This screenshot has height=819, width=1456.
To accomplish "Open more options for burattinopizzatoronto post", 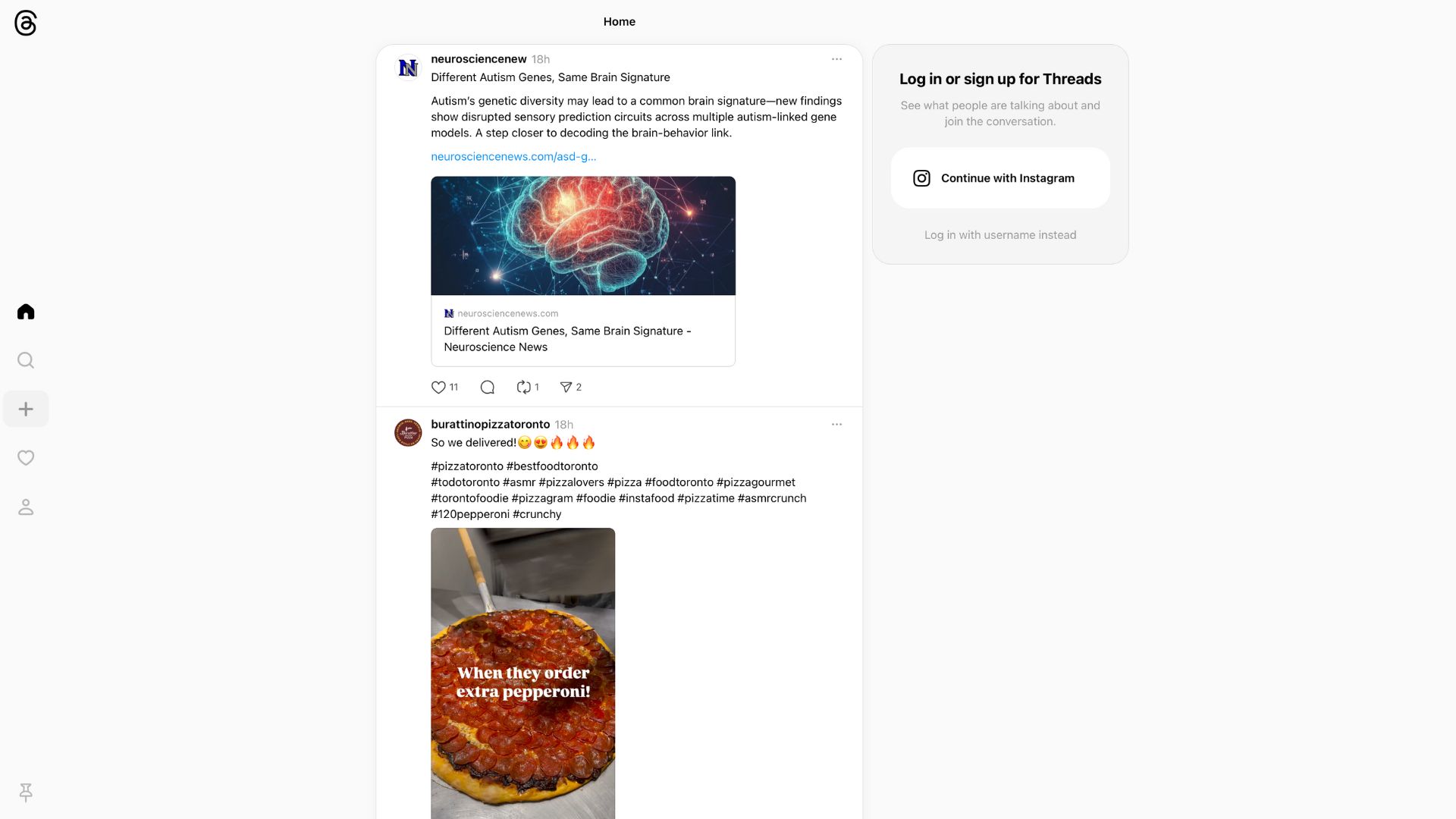I will [x=836, y=425].
